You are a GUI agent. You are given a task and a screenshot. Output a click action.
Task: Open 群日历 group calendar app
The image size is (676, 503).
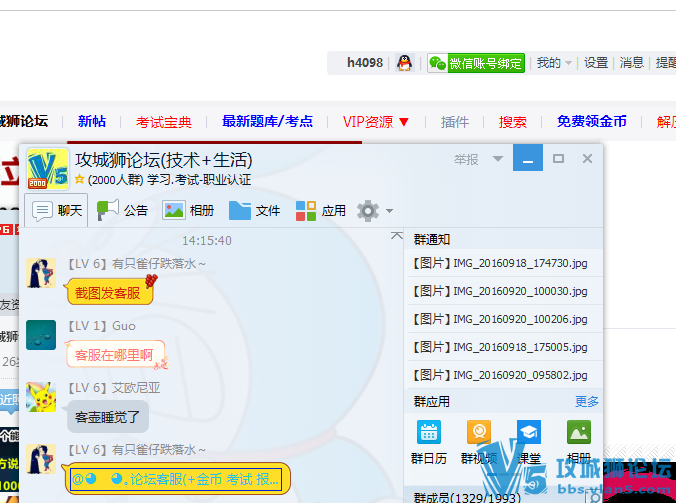(x=430, y=432)
